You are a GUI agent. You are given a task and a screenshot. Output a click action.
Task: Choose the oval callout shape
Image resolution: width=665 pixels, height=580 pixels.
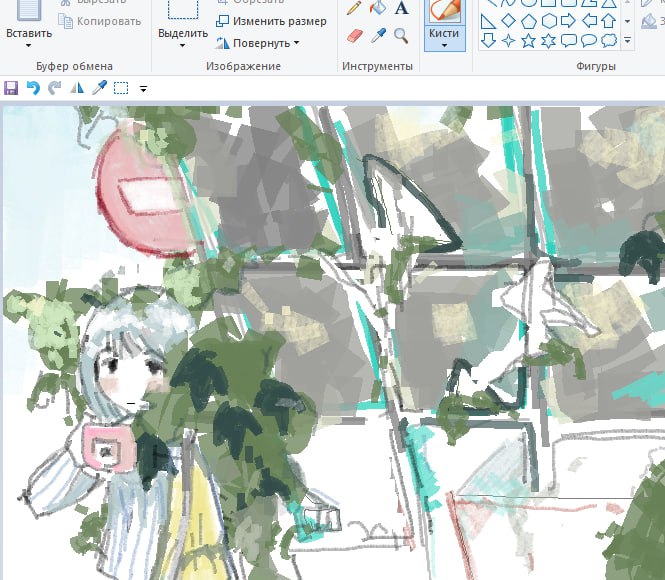coord(589,41)
